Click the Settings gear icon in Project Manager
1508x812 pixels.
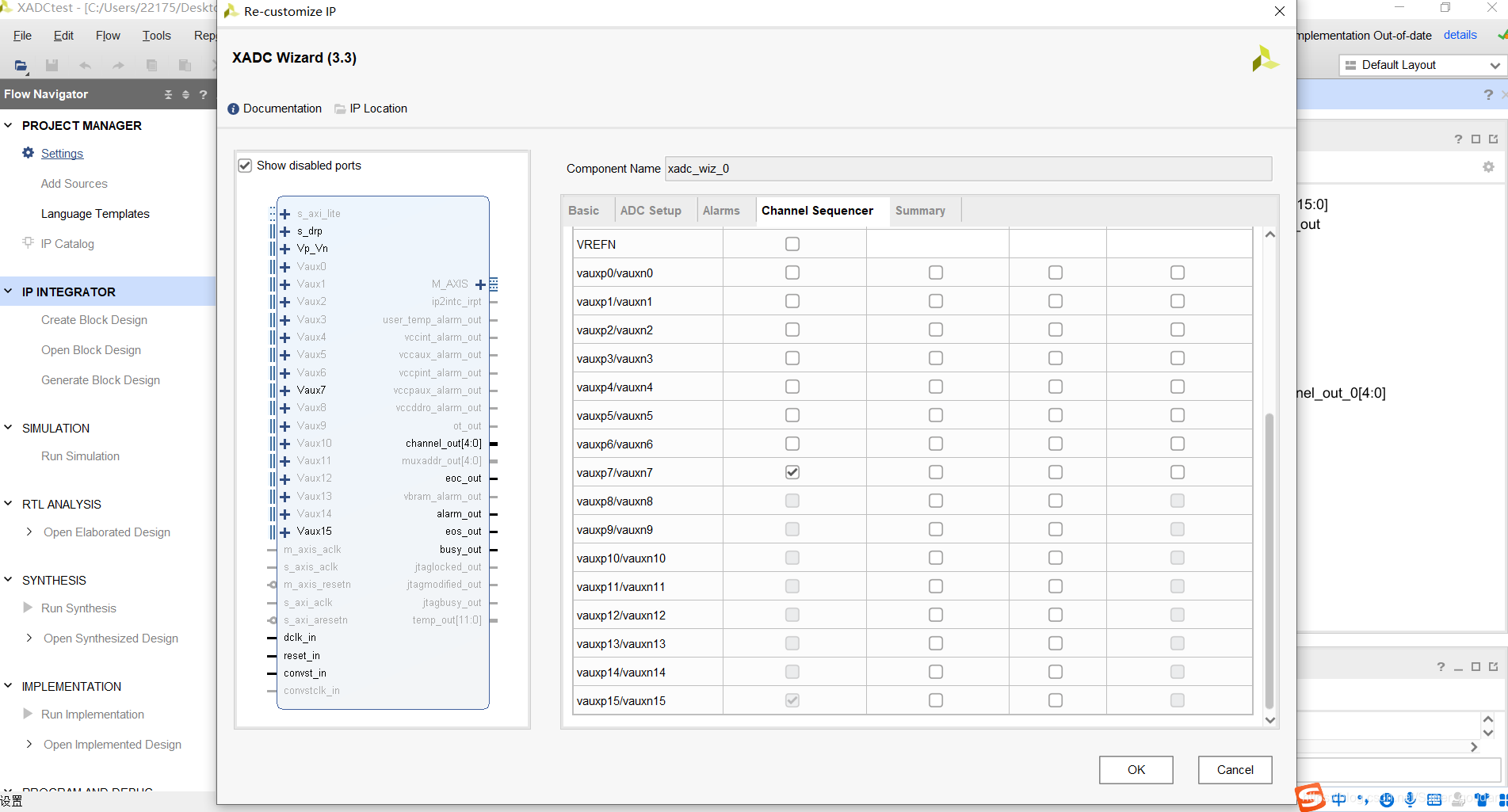click(29, 153)
